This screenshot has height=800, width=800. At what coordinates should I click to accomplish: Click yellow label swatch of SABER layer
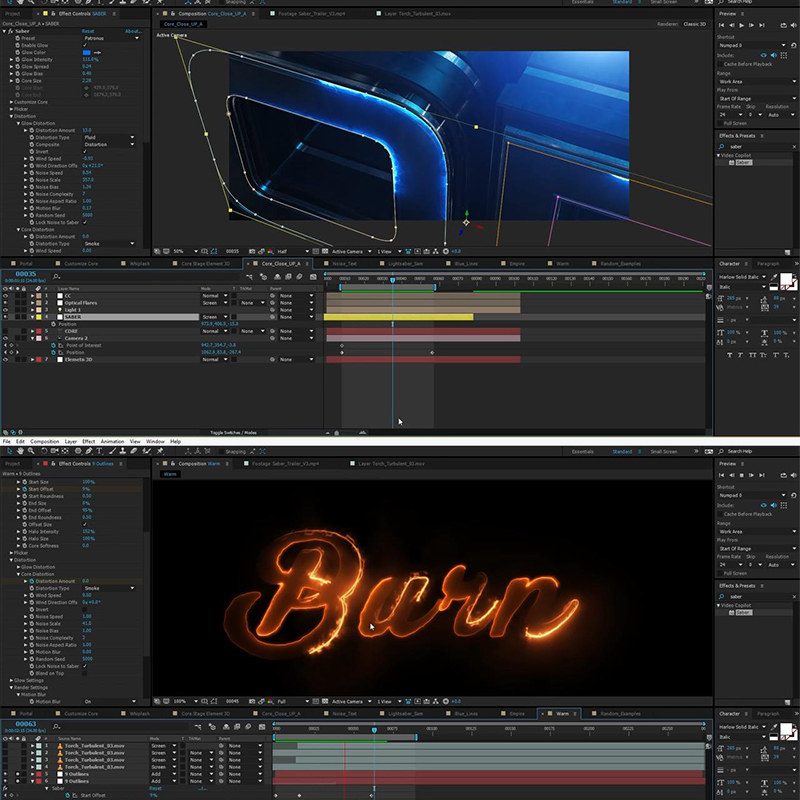pos(39,317)
